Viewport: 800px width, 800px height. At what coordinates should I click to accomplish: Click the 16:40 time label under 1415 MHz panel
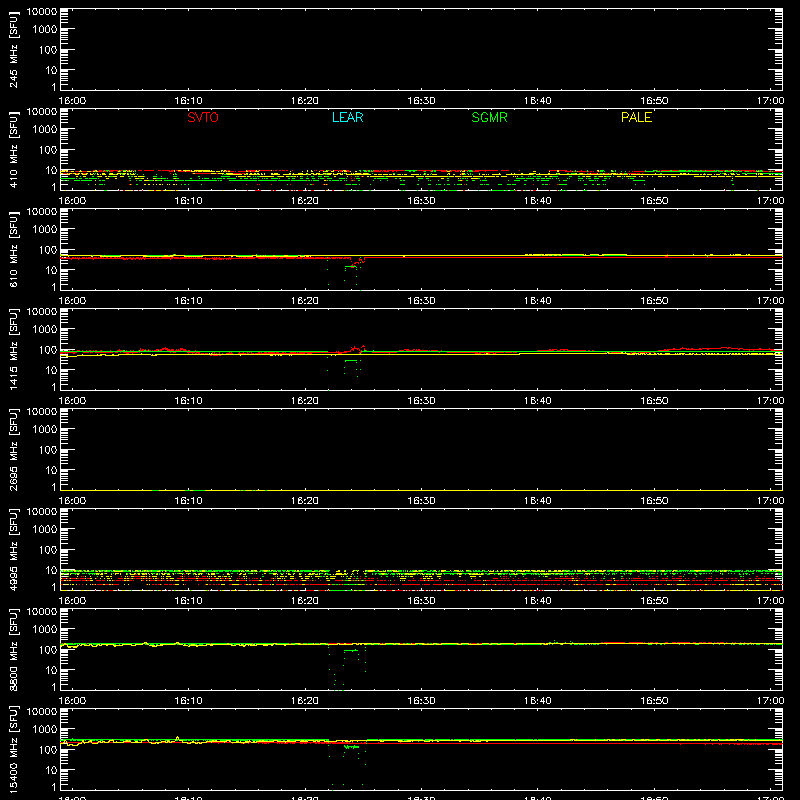[x=537, y=401]
